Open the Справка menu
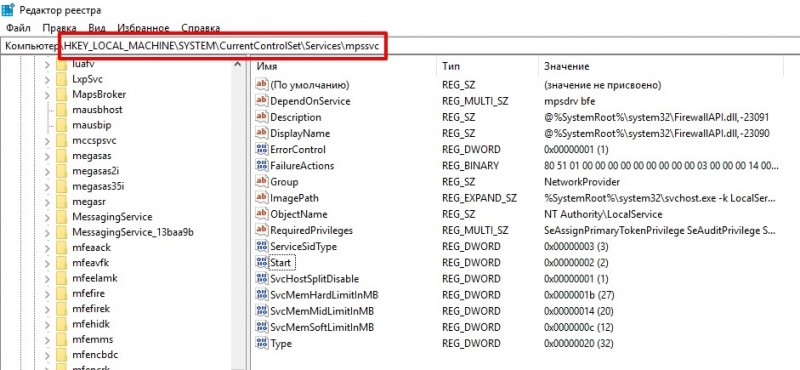 tap(201, 28)
